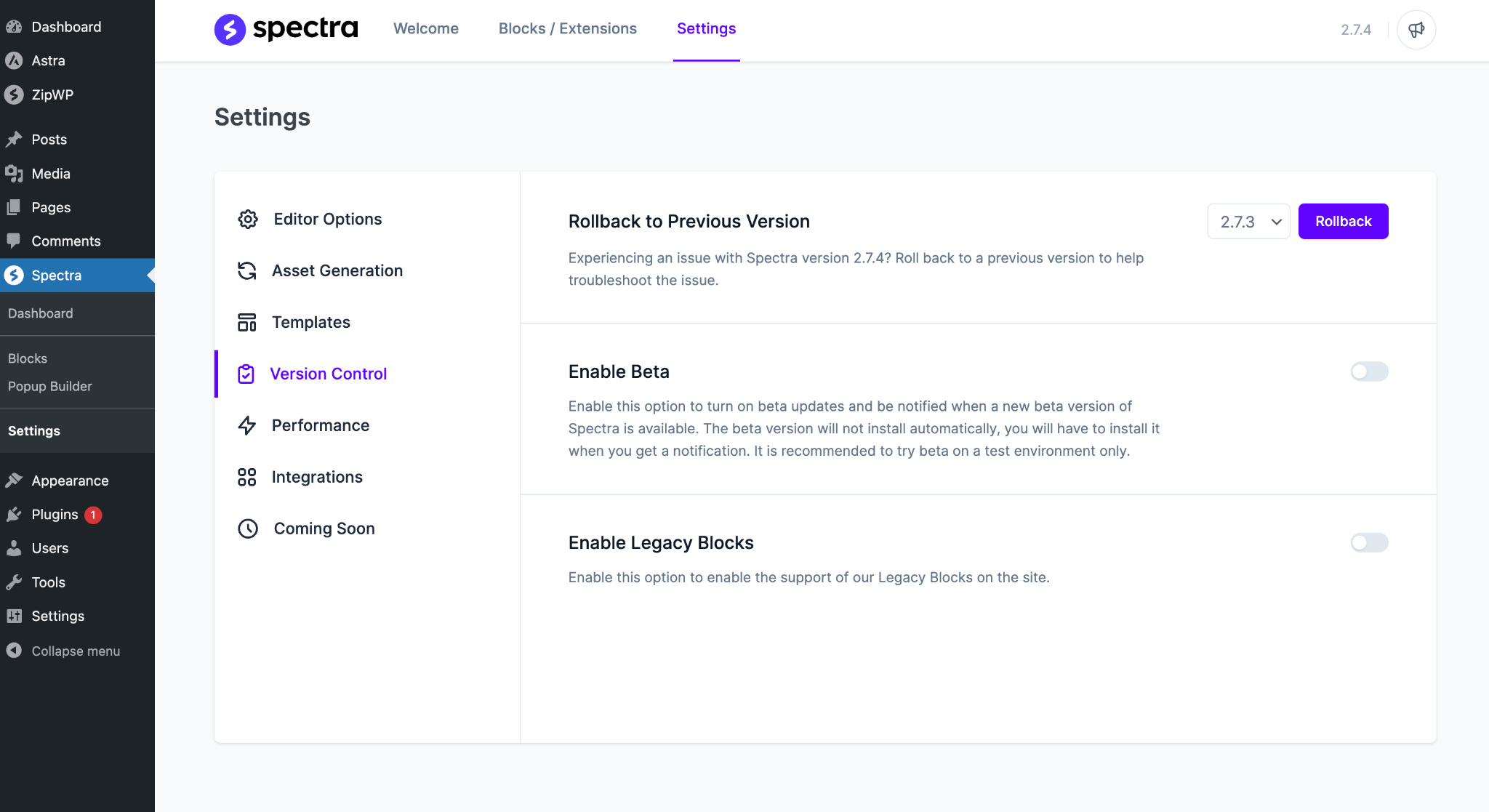Click the Rollback button
Screen dimensions: 1489x812
tap(1343, 221)
